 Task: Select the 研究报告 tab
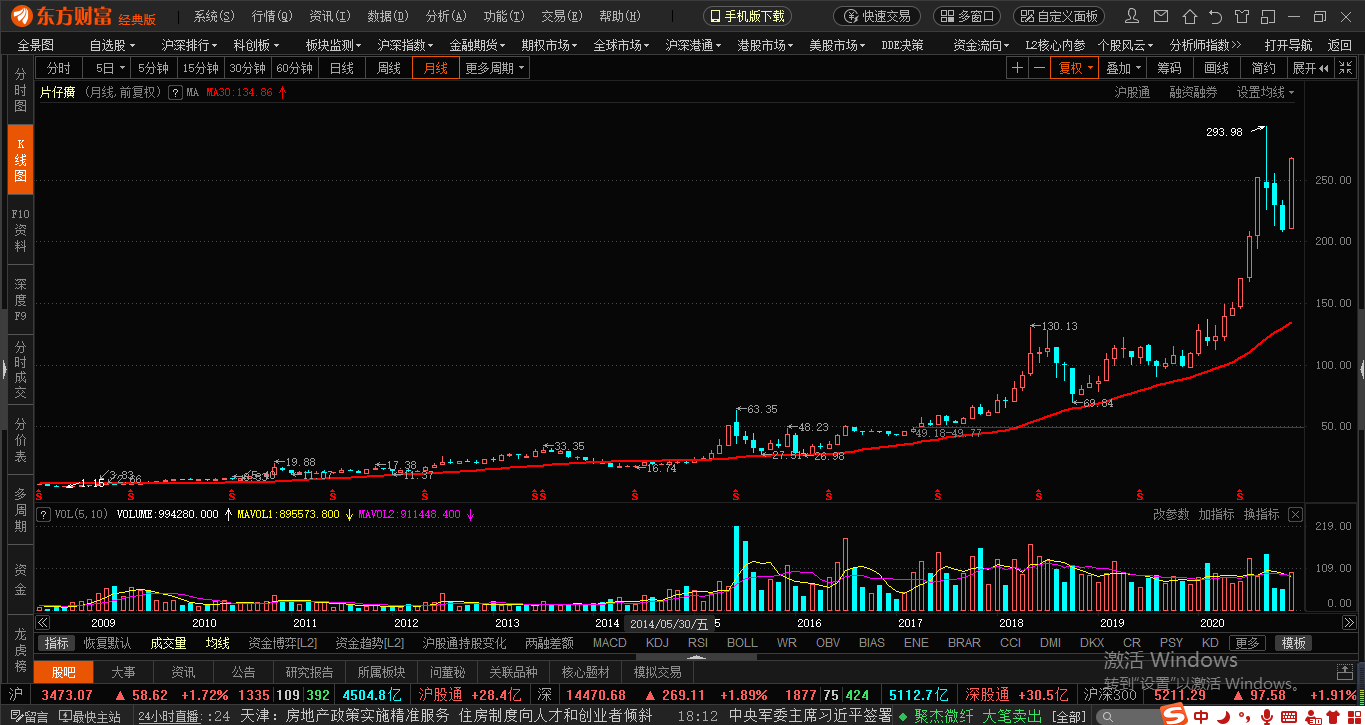click(x=310, y=672)
